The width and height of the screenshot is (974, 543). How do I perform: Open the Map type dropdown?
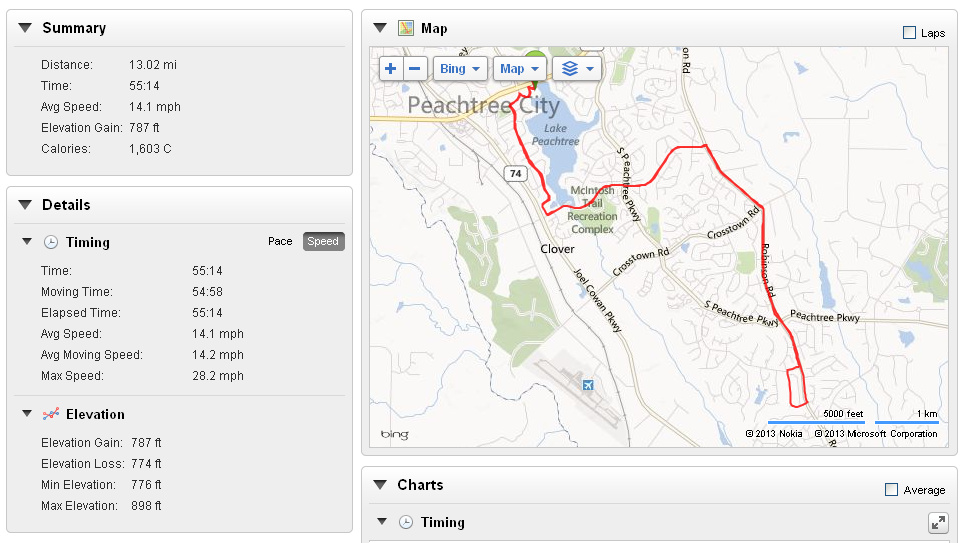click(x=519, y=69)
